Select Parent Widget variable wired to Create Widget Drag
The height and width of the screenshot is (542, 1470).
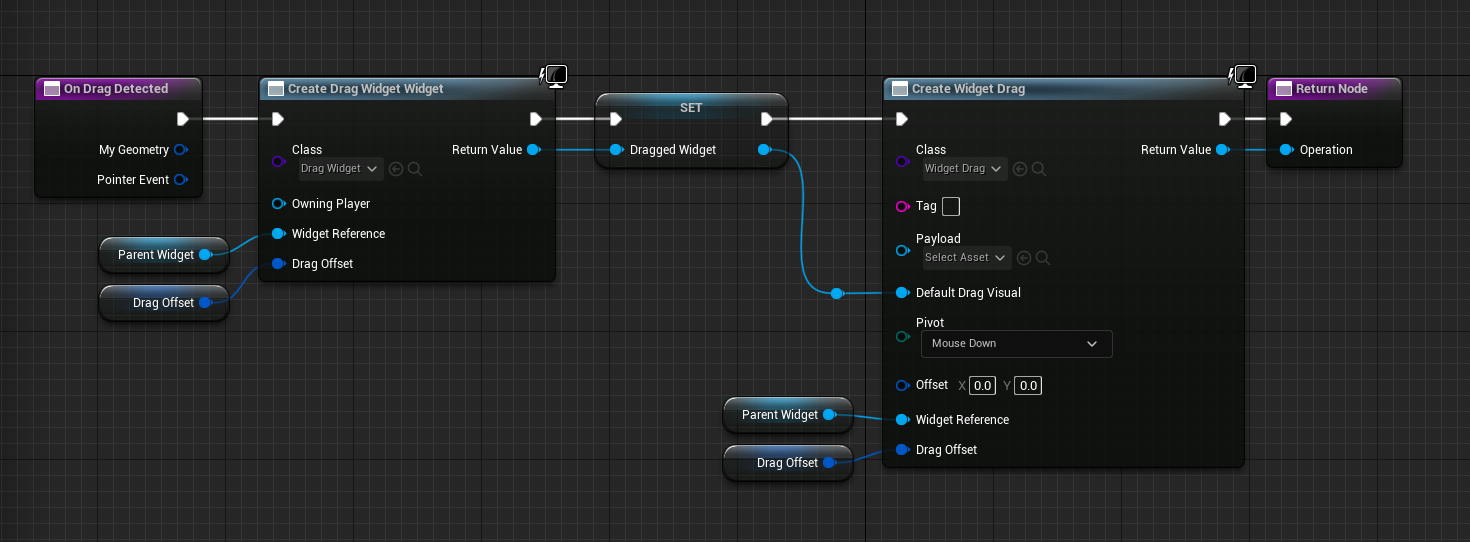click(x=788, y=415)
